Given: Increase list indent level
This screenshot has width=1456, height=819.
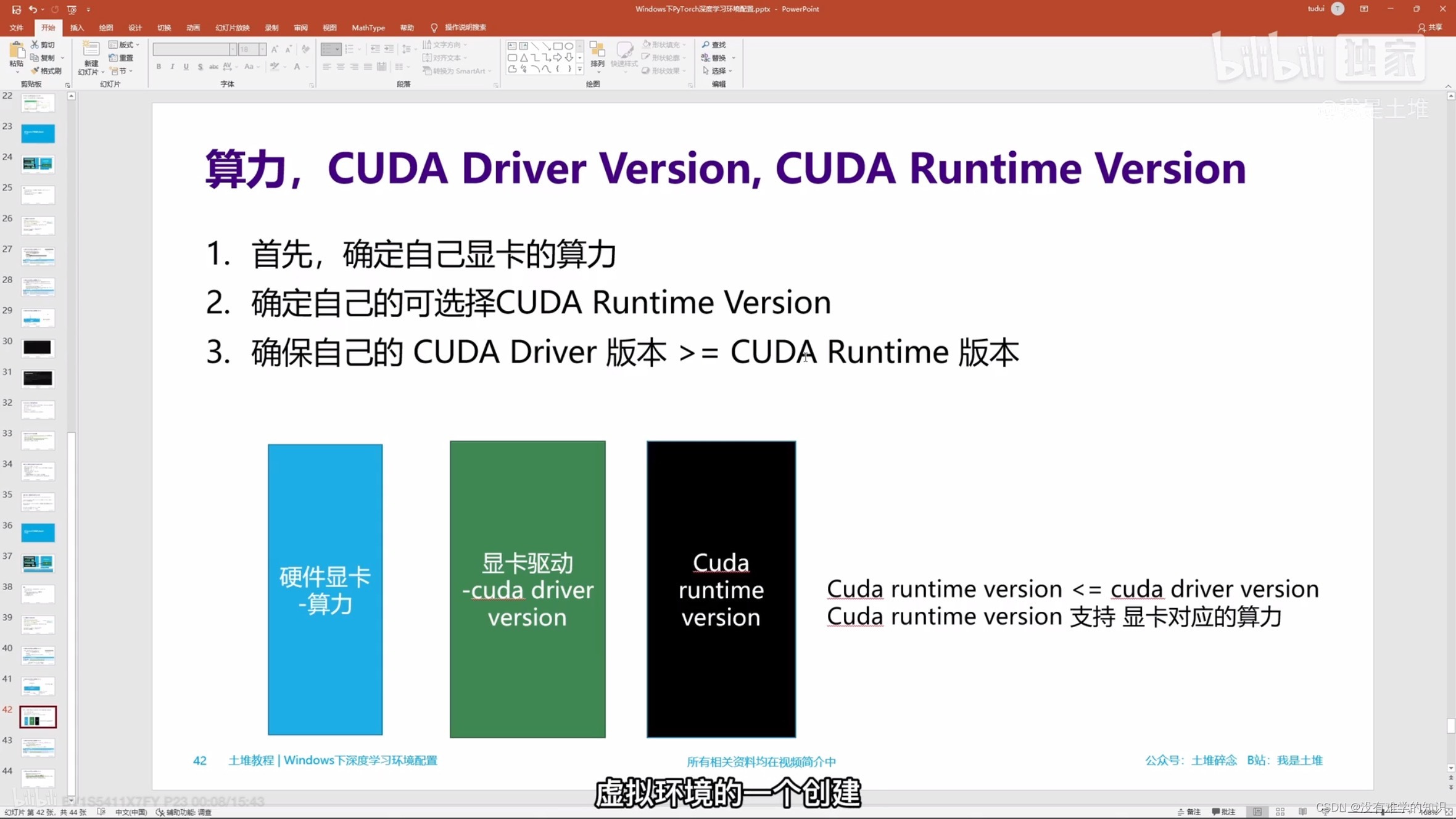Looking at the screenshot, I should pos(389,49).
